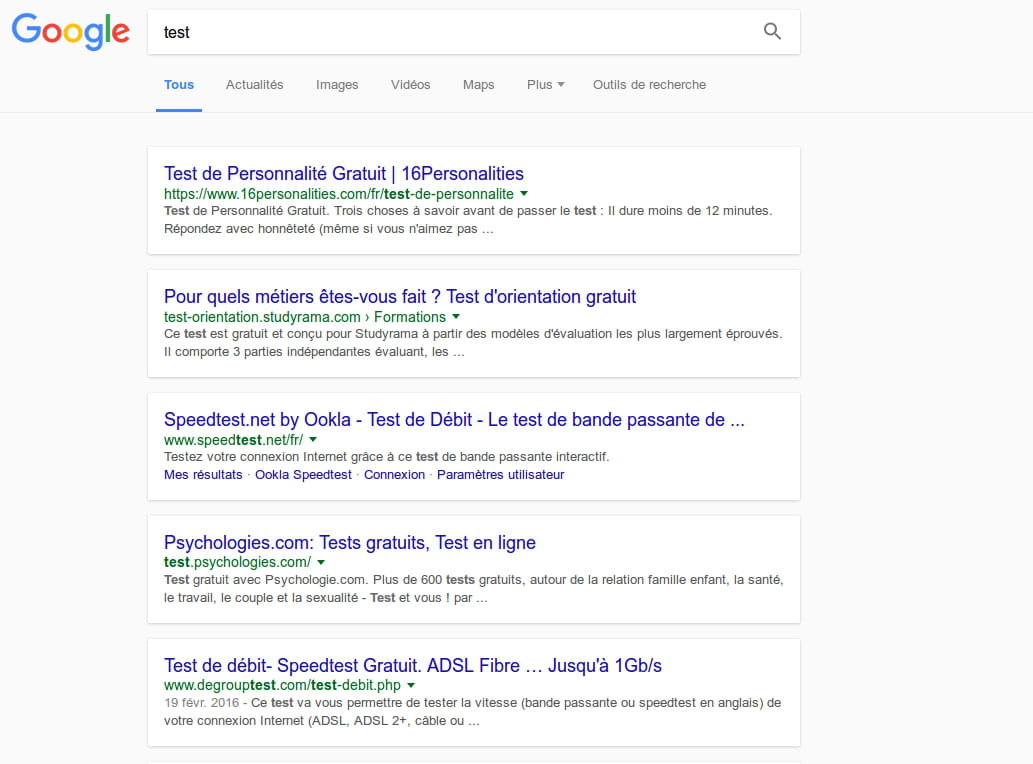This screenshot has width=1033, height=764.
Task: Open Psychologies.com Tests gratuits result
Action: (x=349, y=543)
